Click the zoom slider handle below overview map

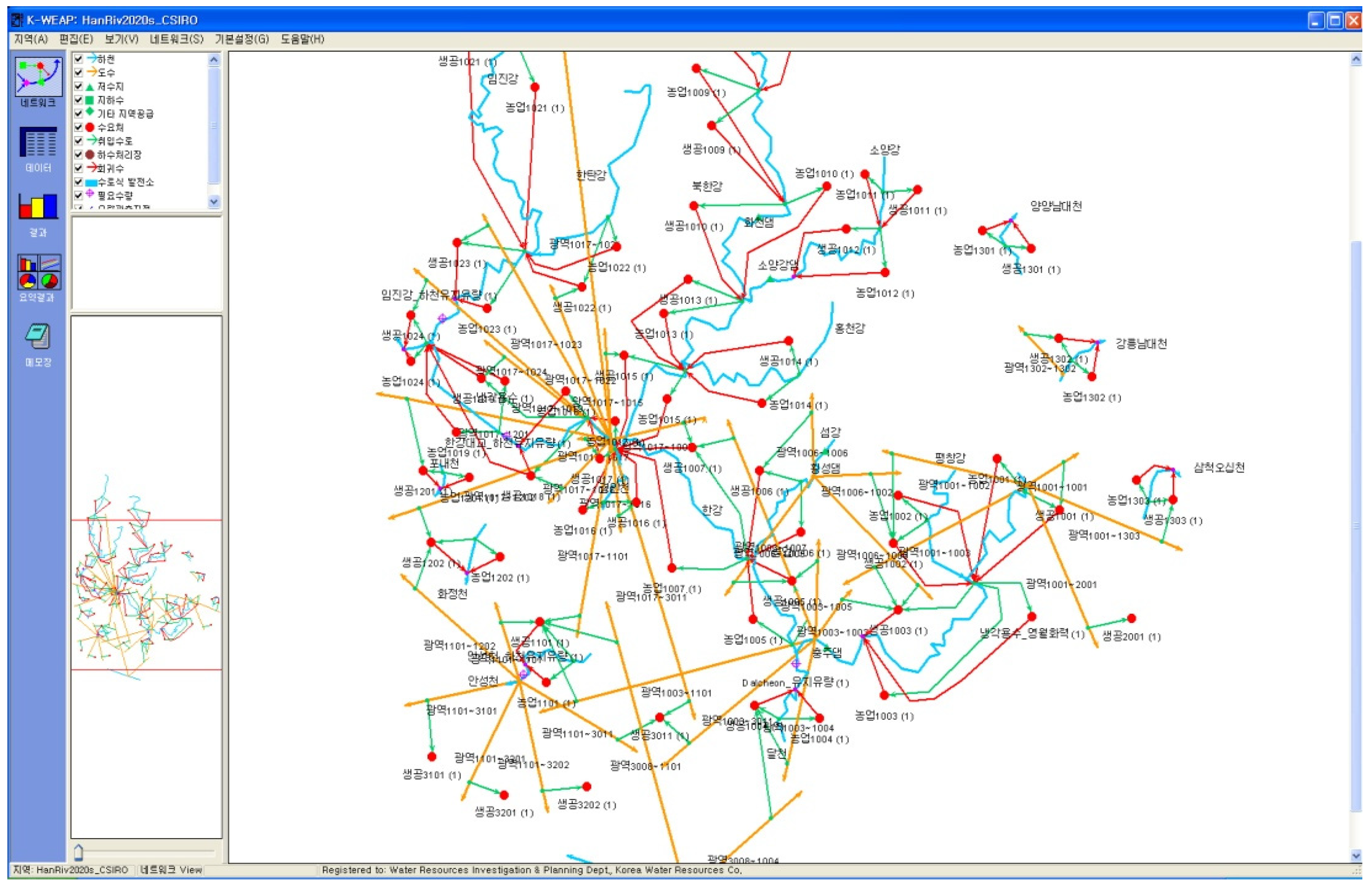[79, 852]
